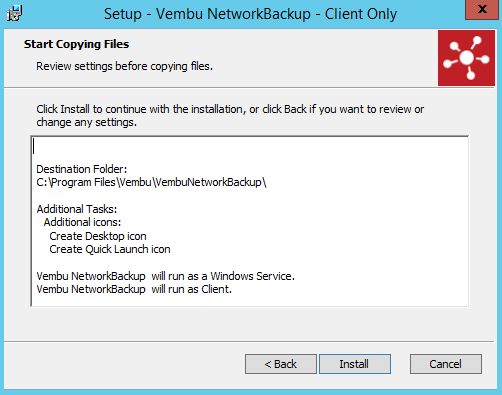Cancel the Vembu NetworkBackup setup
Viewport: 502px width, 395px height.
(x=446, y=364)
